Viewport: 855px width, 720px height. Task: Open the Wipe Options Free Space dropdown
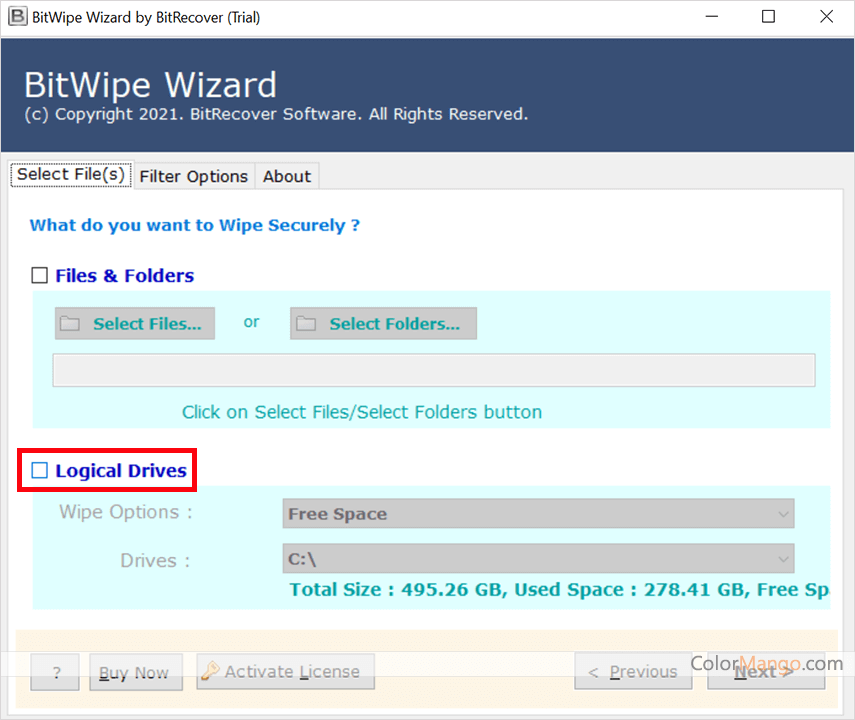click(x=538, y=513)
